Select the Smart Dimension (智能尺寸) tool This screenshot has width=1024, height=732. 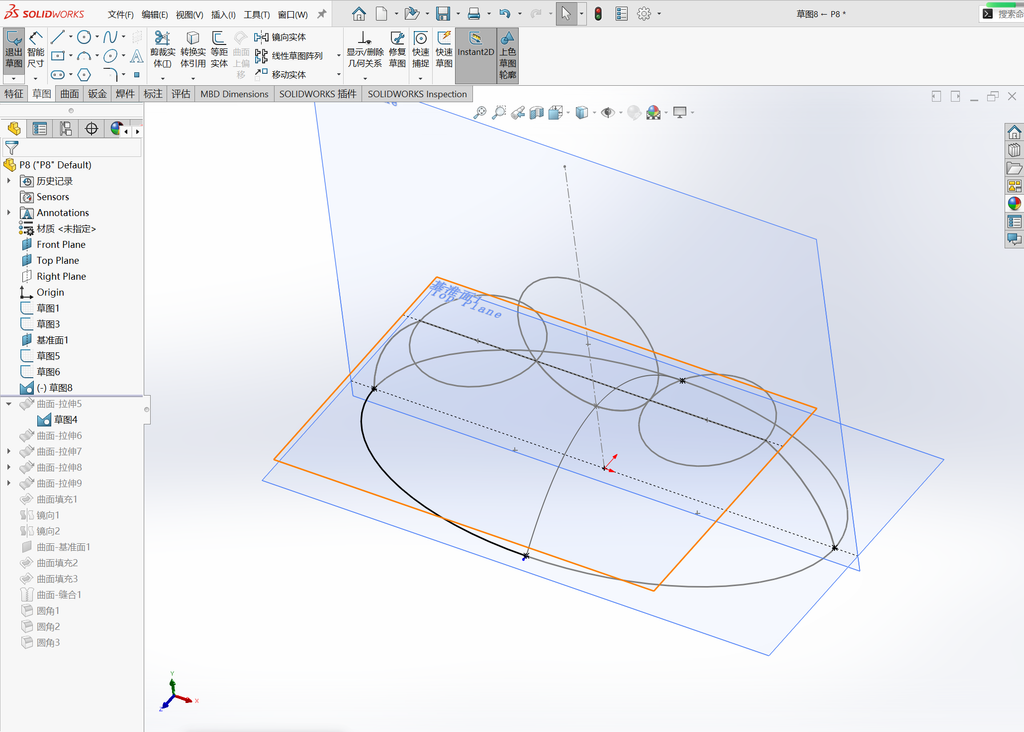point(36,50)
